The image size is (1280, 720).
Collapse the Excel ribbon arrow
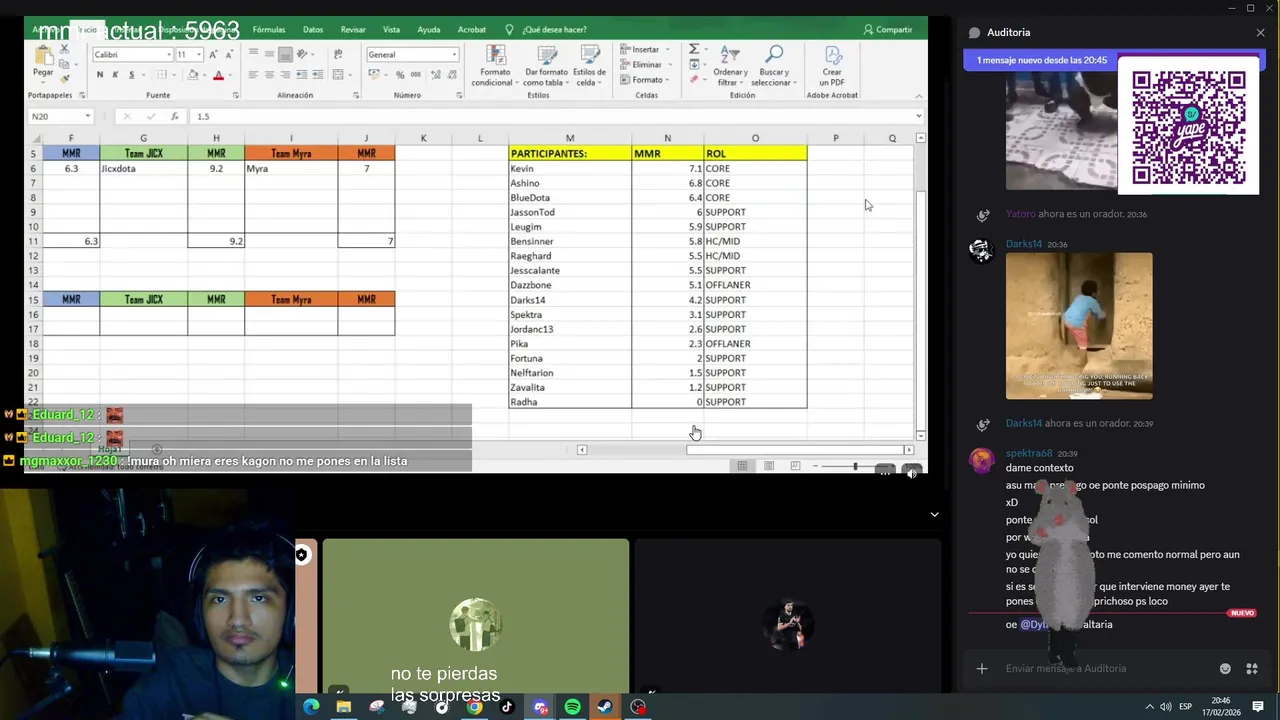click(x=919, y=95)
